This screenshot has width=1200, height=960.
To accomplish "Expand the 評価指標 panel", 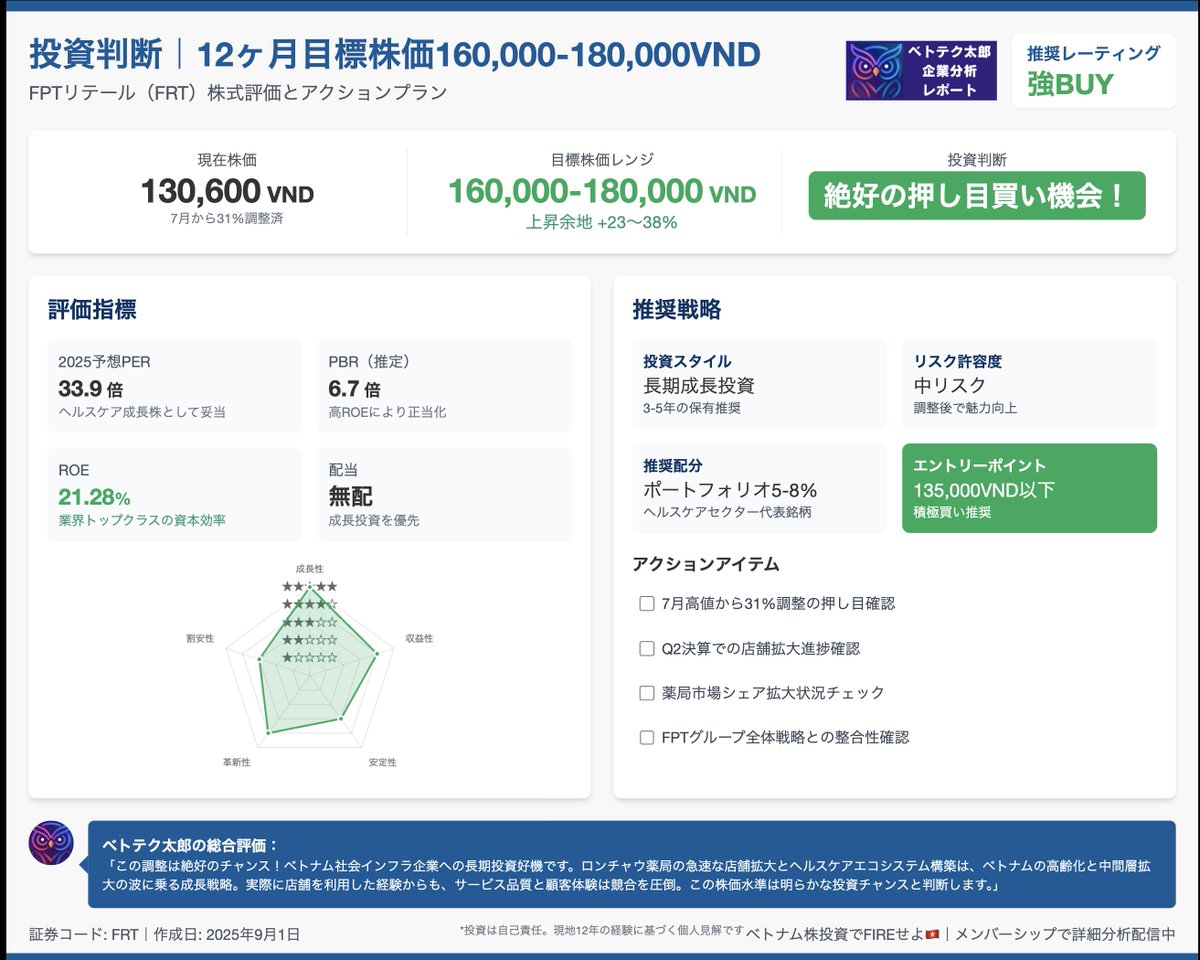I will pos(90,311).
